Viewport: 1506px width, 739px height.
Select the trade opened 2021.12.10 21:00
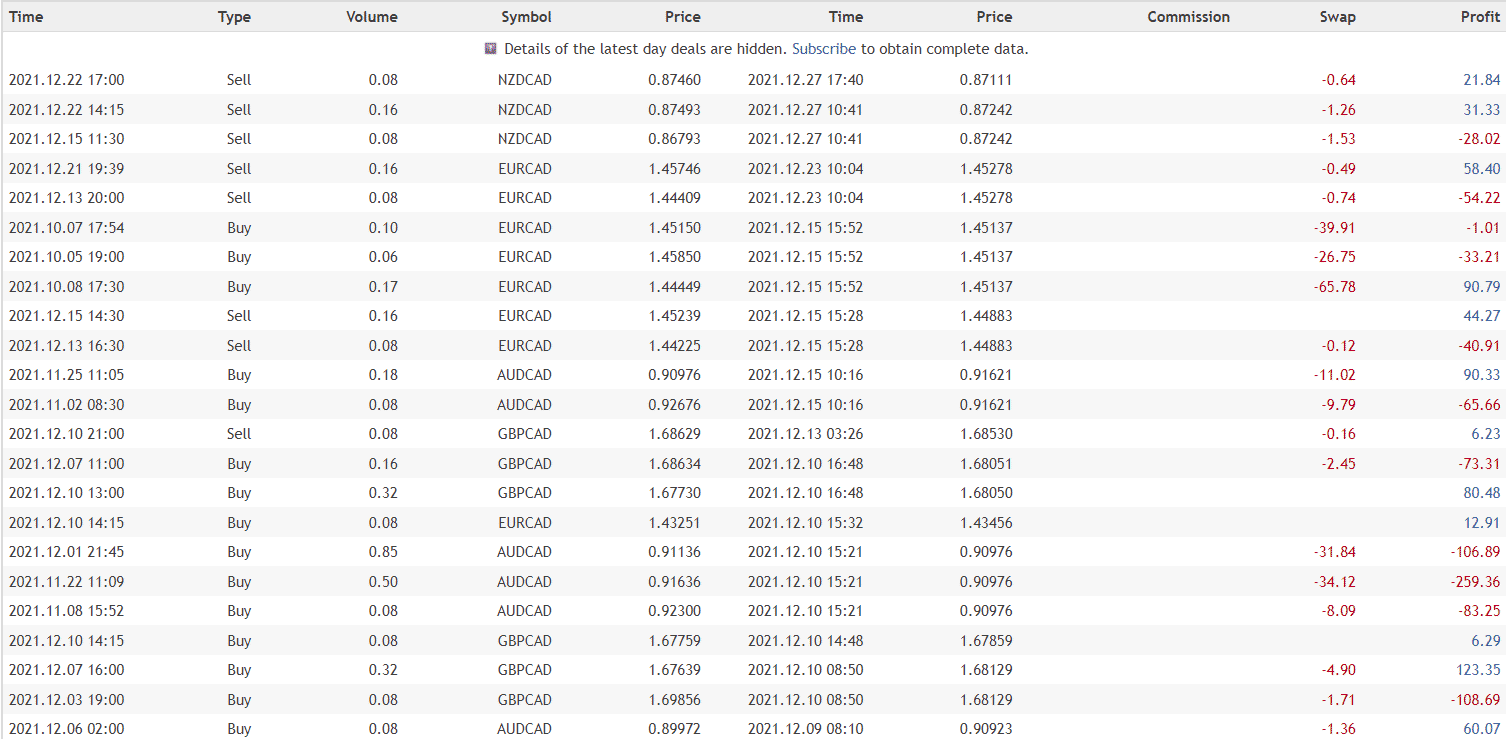66,434
